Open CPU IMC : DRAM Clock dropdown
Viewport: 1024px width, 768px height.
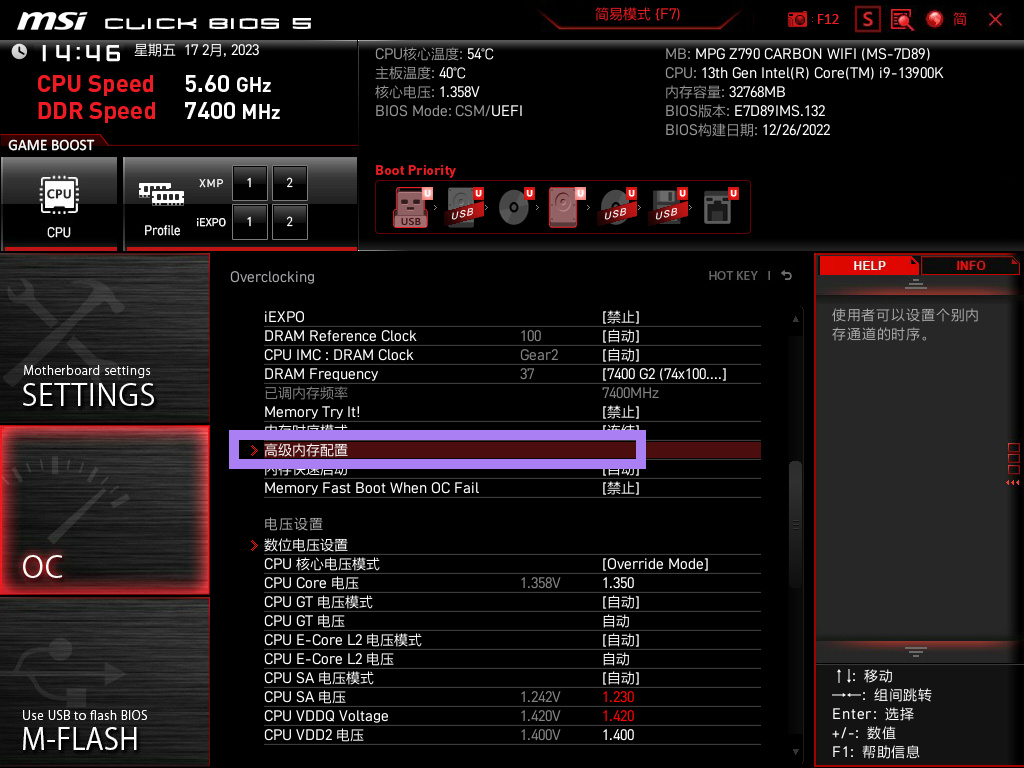(x=620, y=355)
